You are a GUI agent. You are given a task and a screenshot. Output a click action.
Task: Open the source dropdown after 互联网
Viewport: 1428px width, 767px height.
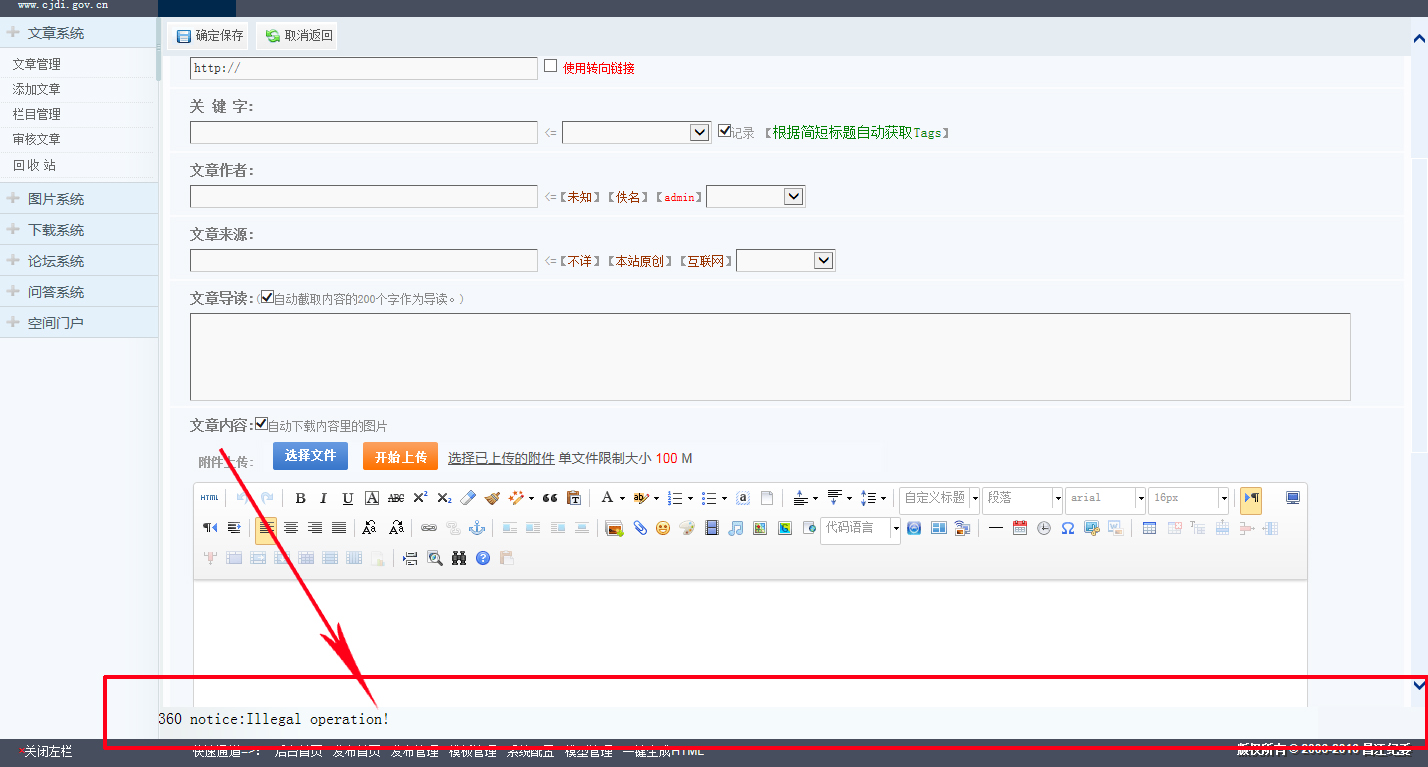[785, 260]
